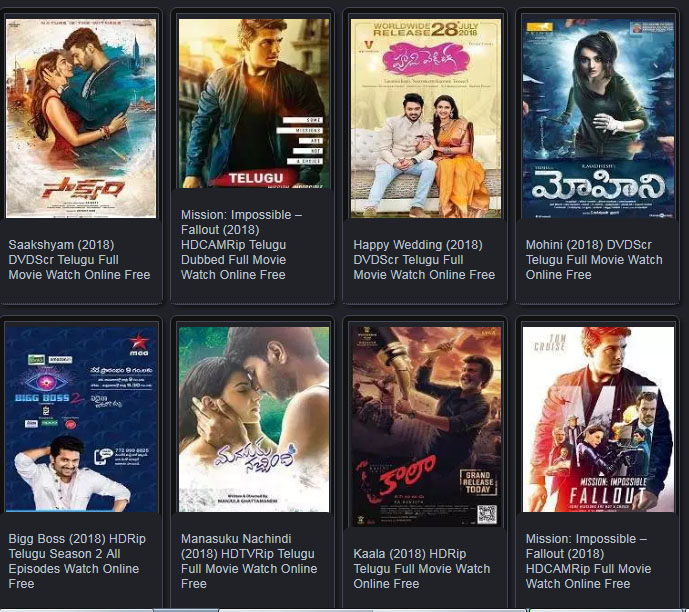Open the Tom Cruise Fallout poster thumbnail

pyautogui.click(x=598, y=419)
